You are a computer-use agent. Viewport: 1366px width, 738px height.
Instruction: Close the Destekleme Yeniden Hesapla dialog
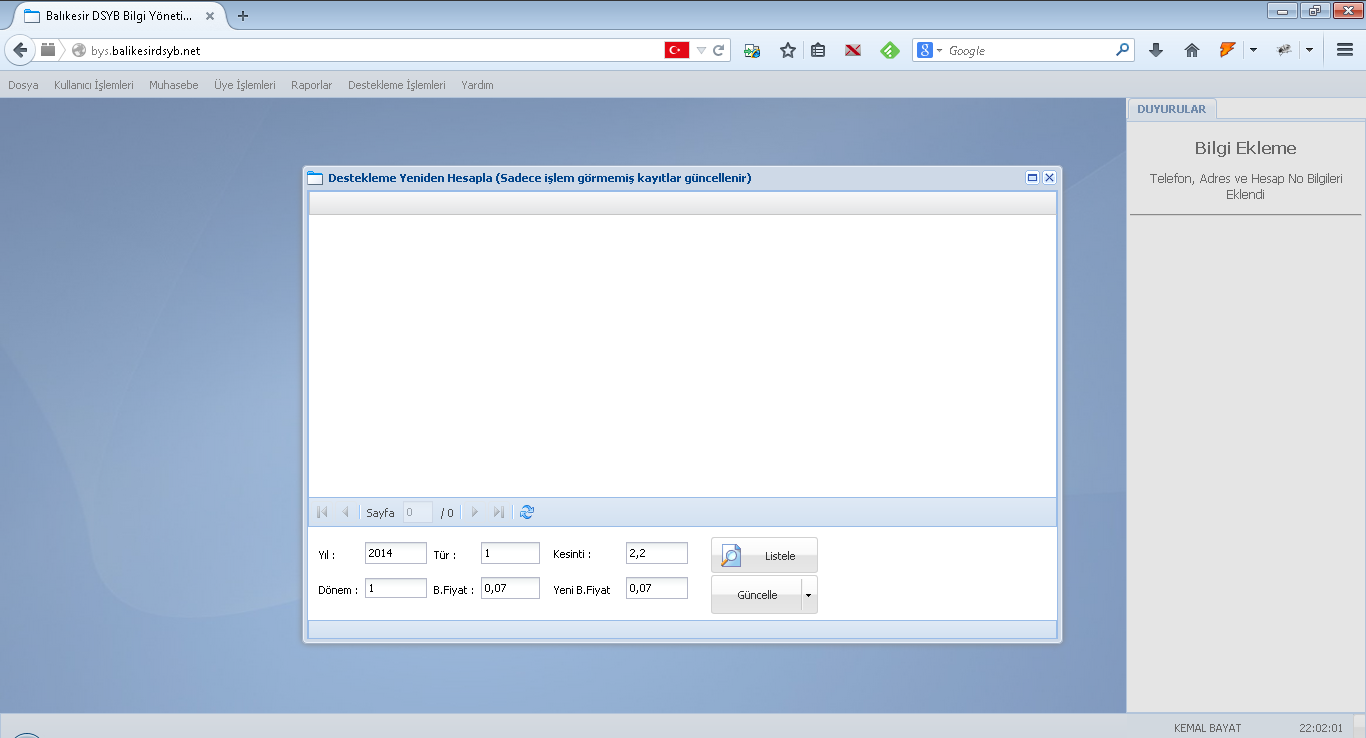tap(1049, 178)
